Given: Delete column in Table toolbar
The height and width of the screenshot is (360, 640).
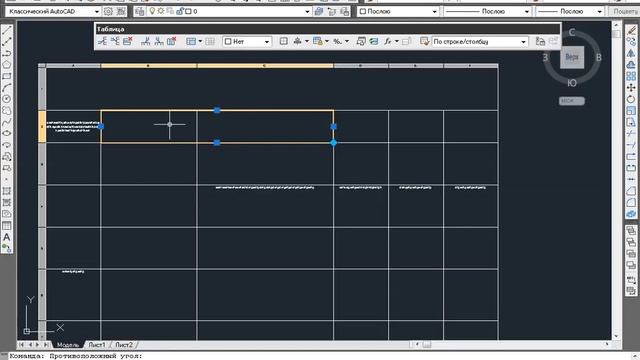Looking at the screenshot, I should 171,41.
